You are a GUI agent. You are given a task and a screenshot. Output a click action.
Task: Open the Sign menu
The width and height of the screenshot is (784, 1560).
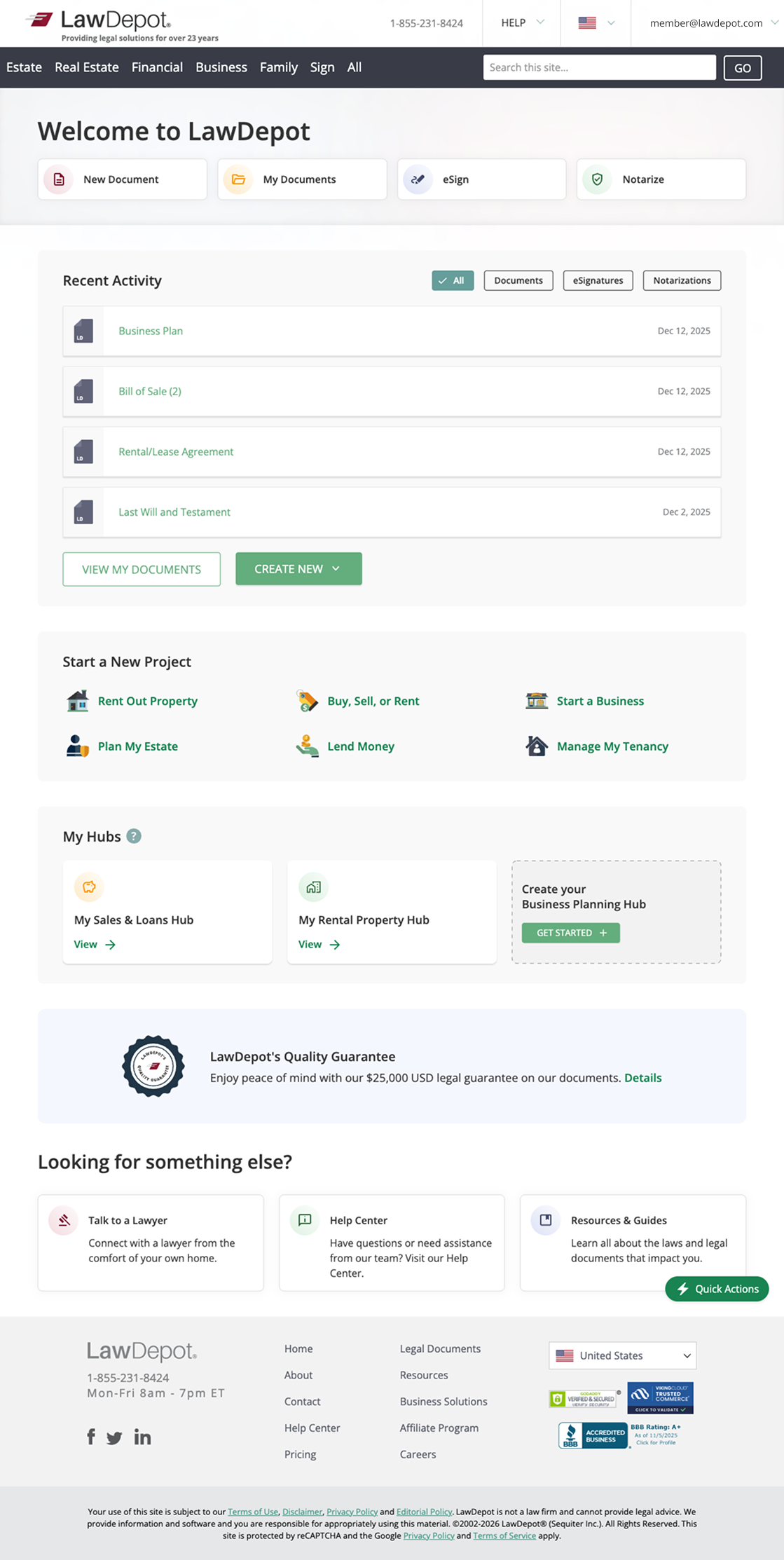pyautogui.click(x=322, y=67)
